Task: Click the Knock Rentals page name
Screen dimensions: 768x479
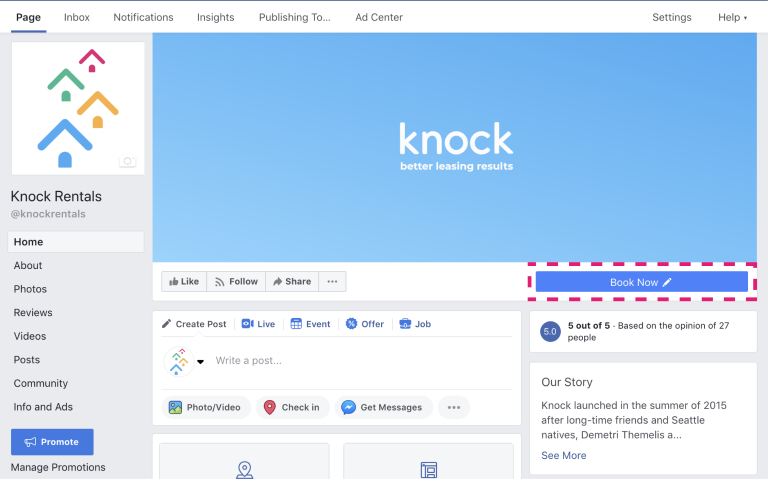Action: point(56,196)
